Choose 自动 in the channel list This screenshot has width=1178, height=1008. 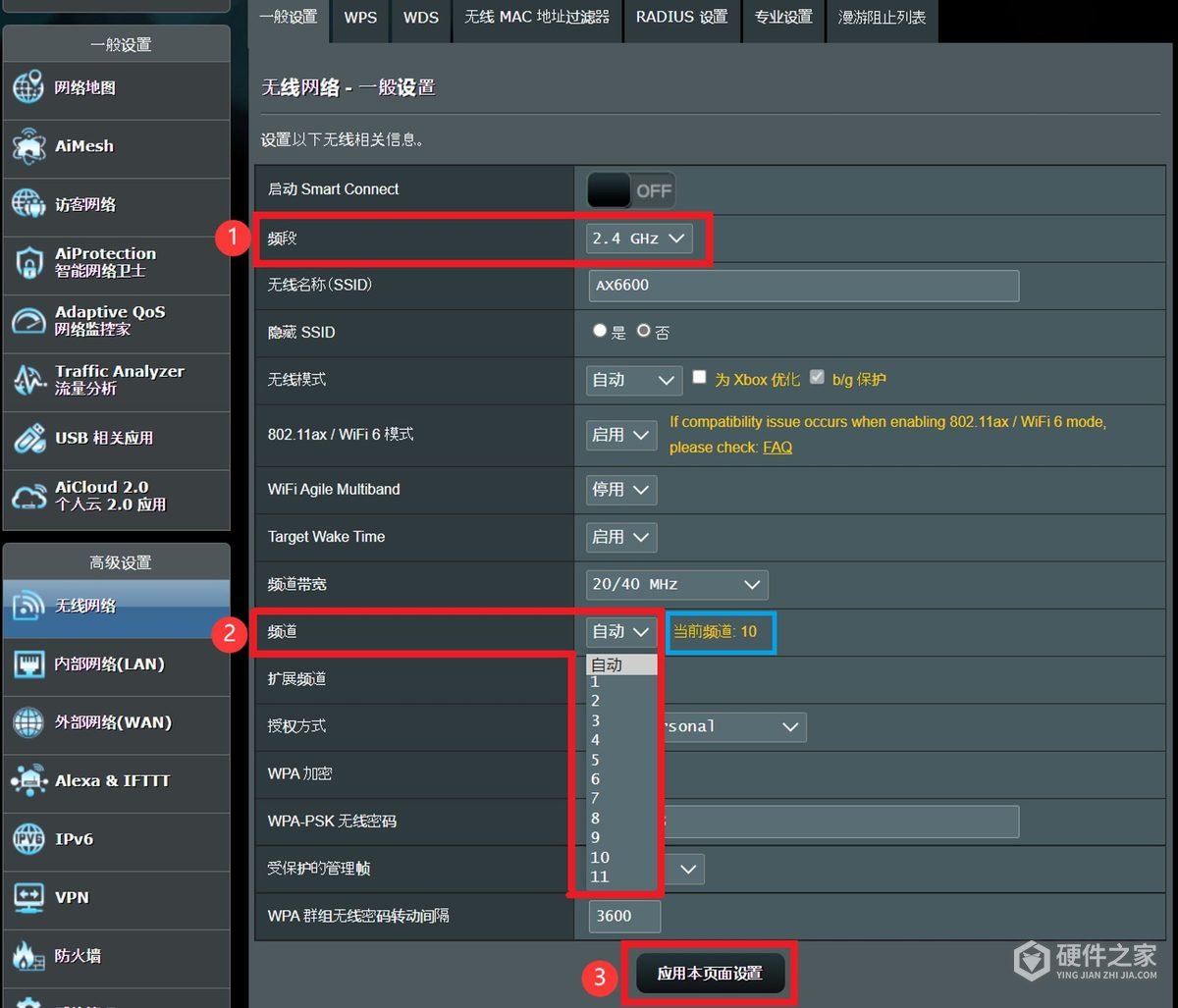622,664
